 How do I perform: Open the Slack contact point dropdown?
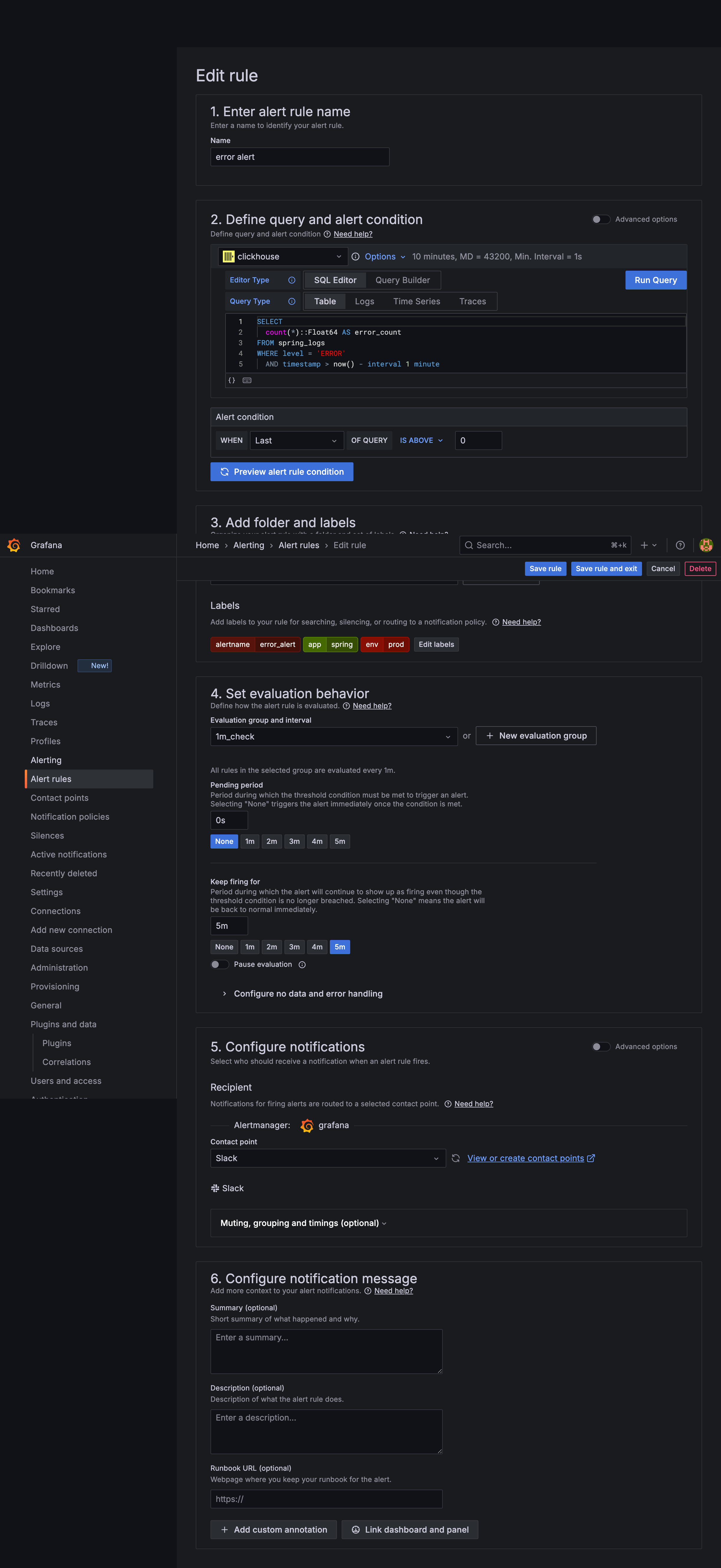point(328,1158)
